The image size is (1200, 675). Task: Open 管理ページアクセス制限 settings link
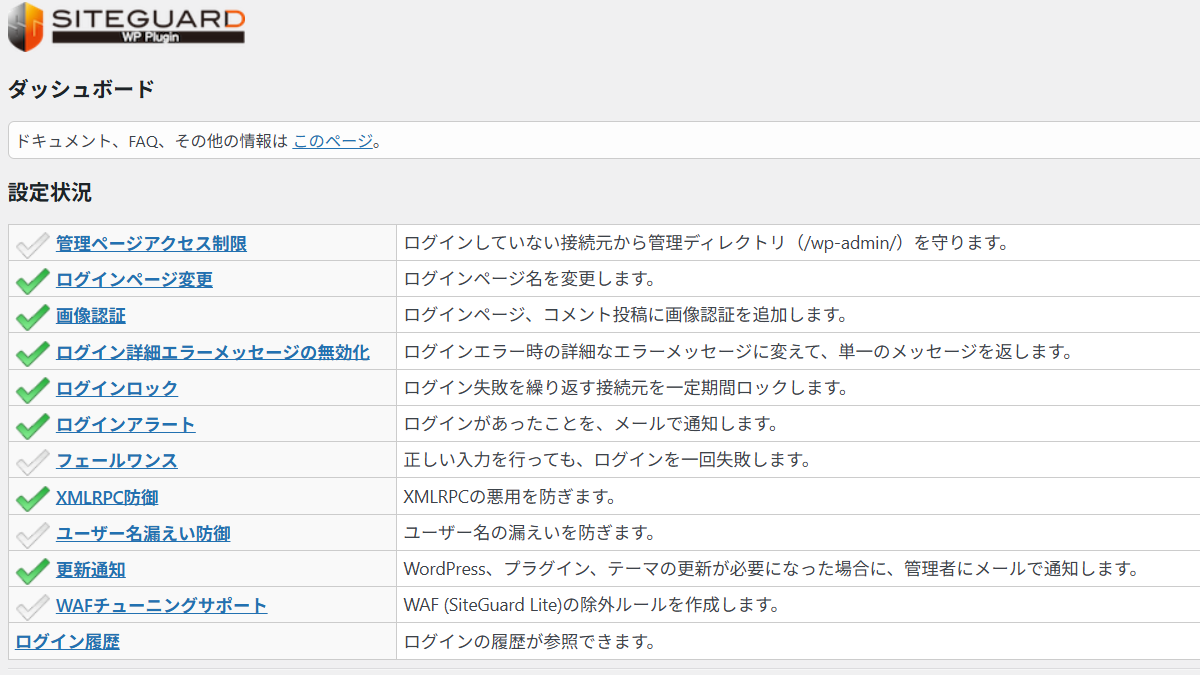pyautogui.click(x=151, y=243)
